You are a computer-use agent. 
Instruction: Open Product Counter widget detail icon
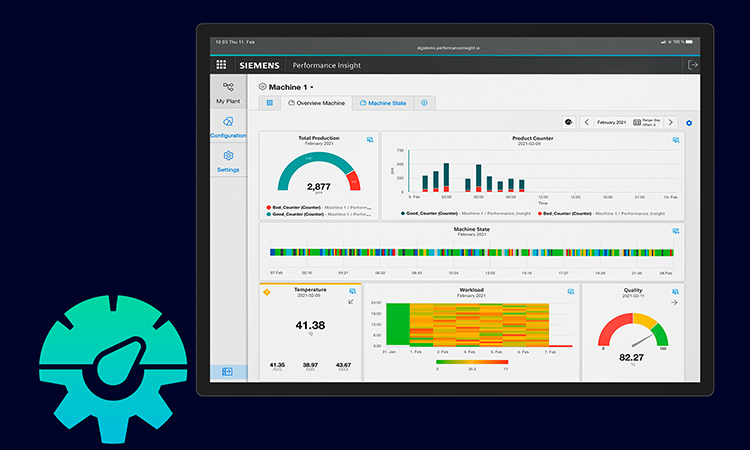click(676, 140)
